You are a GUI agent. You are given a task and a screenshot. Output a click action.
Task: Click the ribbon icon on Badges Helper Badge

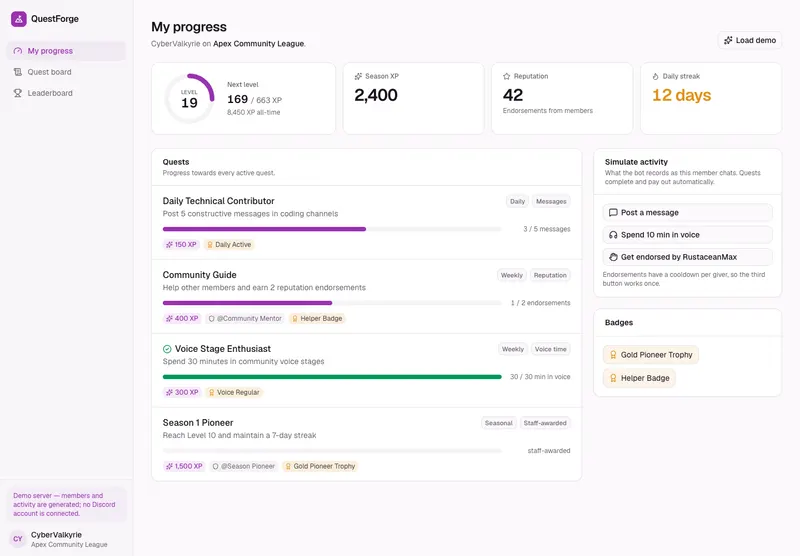[x=613, y=378]
